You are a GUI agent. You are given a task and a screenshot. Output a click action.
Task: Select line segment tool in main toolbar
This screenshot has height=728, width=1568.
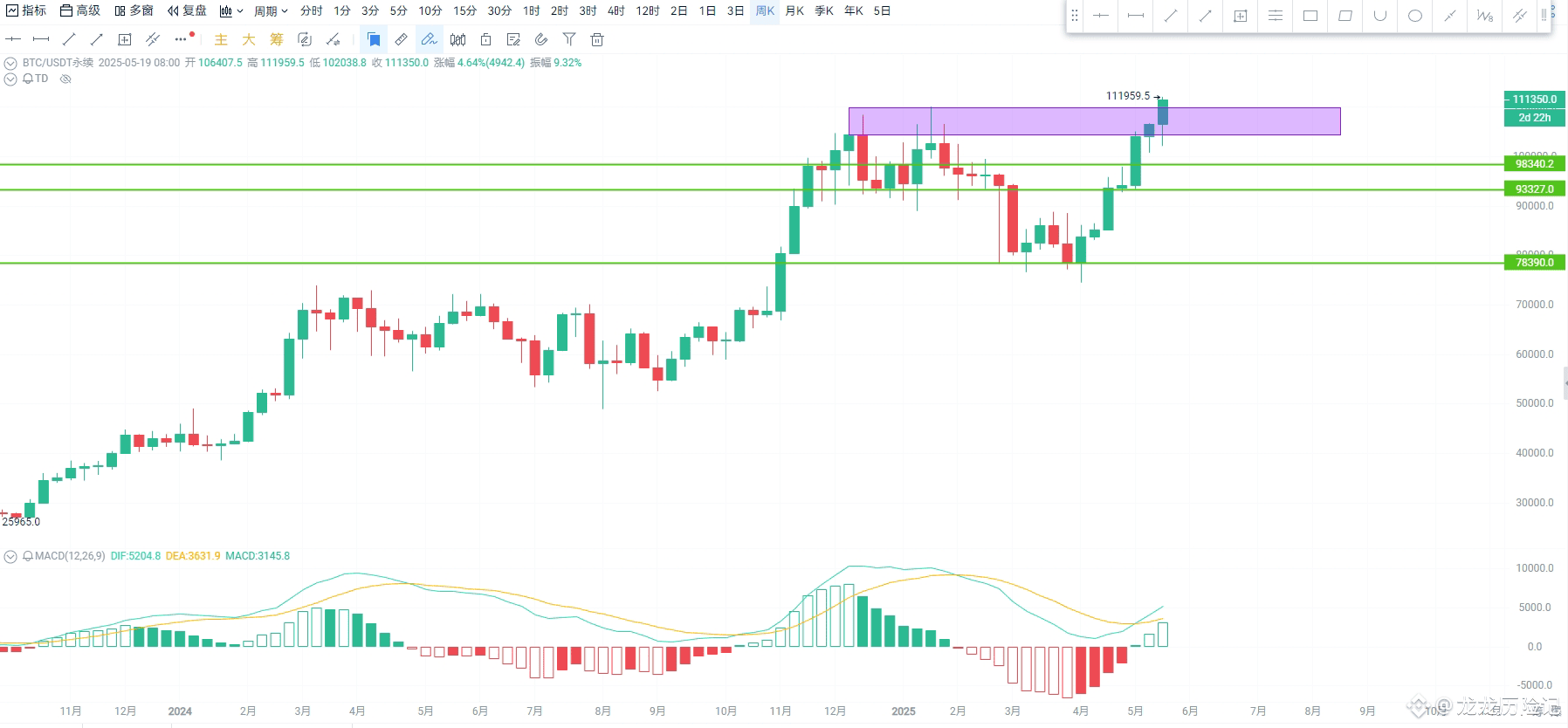(41, 39)
